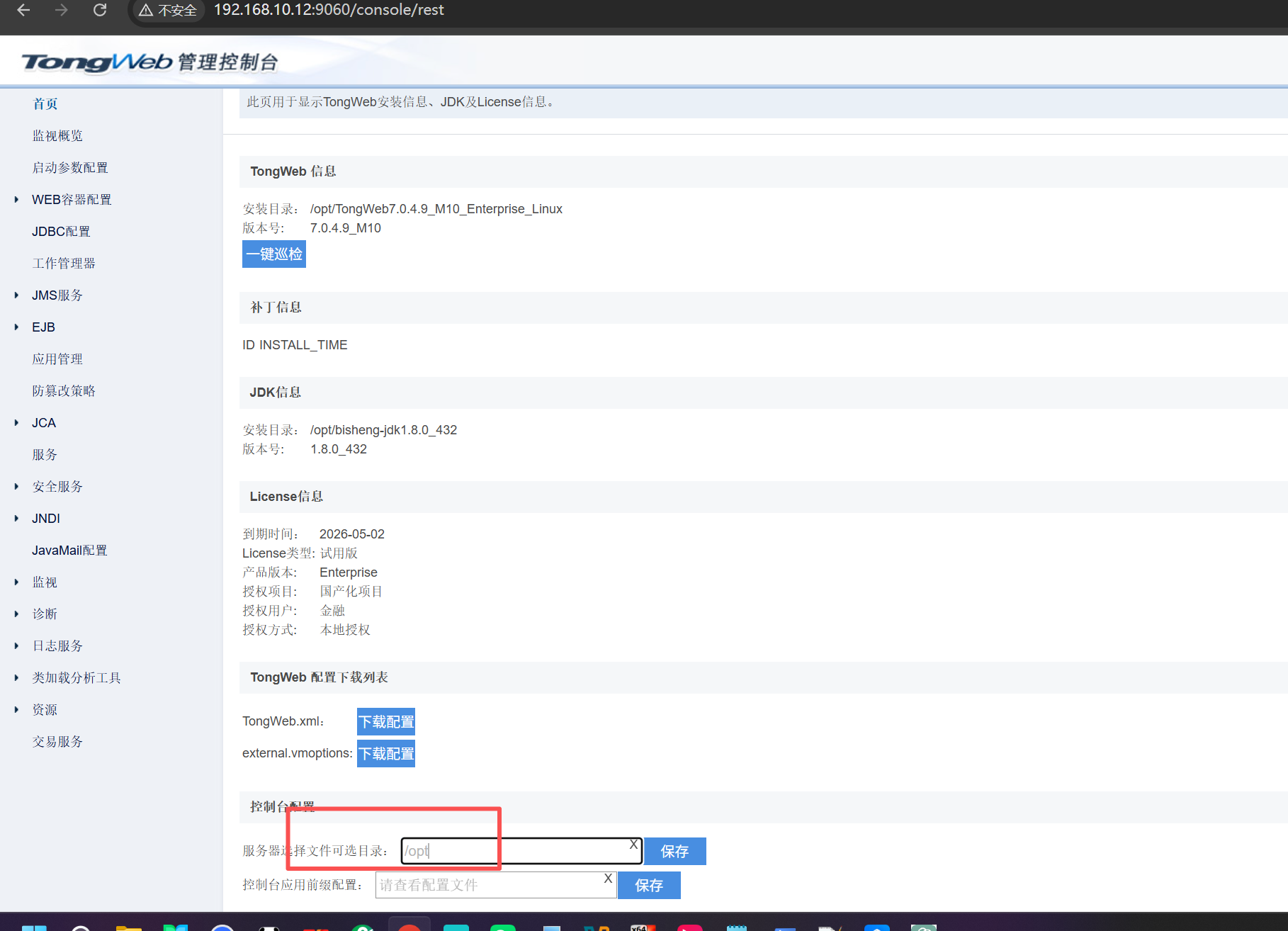Save the 控制台应用前缀配置 setting

click(x=649, y=886)
